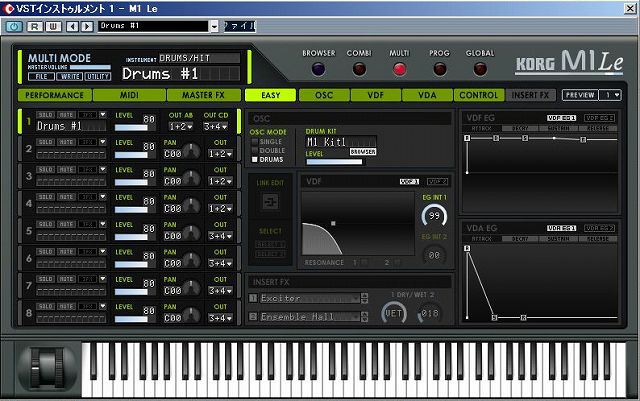Toggle insert FX 2 Ensemble Hall on
Screen dimensions: 640x401
(253, 316)
